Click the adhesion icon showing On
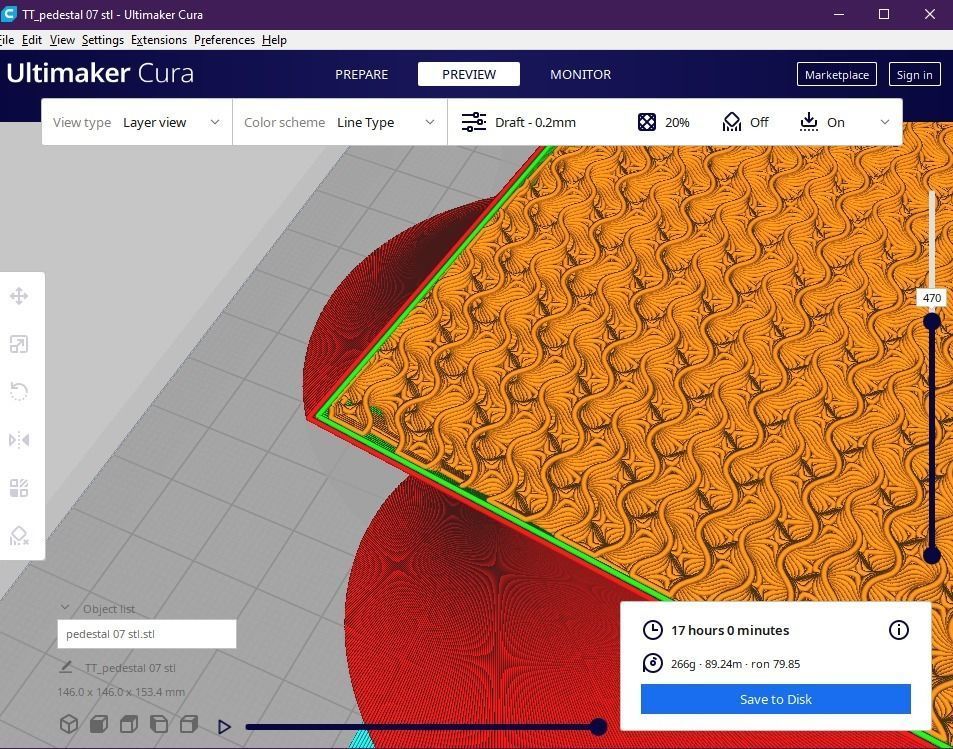Screen dimensions: 953x749 pos(808,122)
